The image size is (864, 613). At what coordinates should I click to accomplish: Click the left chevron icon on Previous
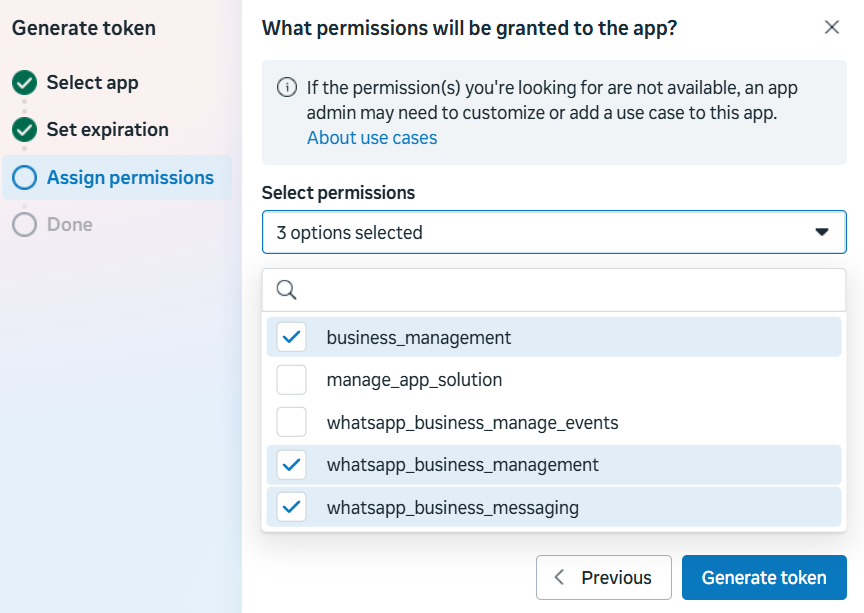(x=560, y=577)
